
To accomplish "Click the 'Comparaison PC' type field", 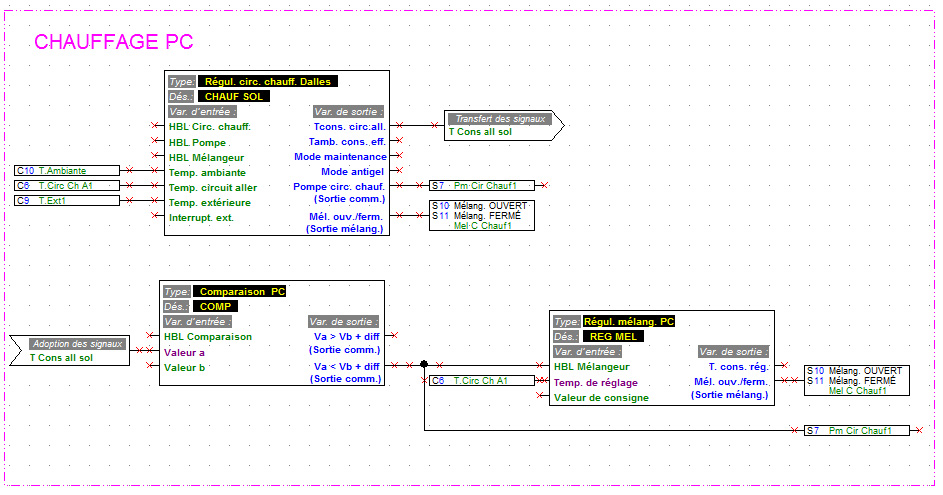I will pyautogui.click(x=241, y=292).
